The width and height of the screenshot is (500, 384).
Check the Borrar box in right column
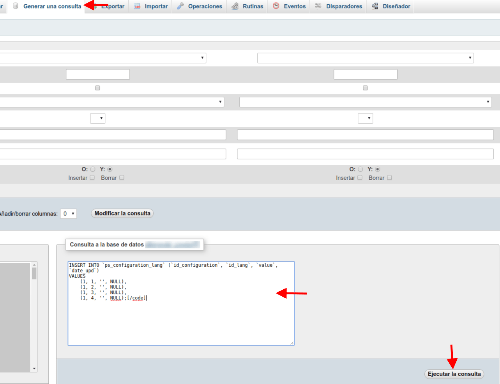(389, 178)
